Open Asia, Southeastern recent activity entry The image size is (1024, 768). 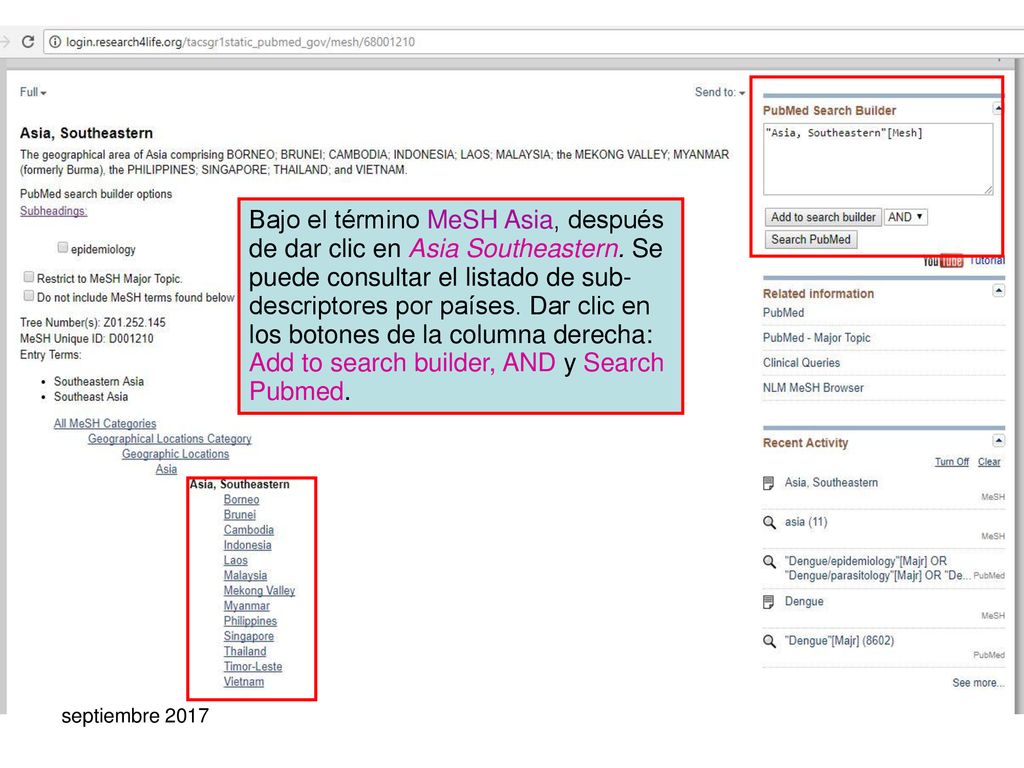831,483
